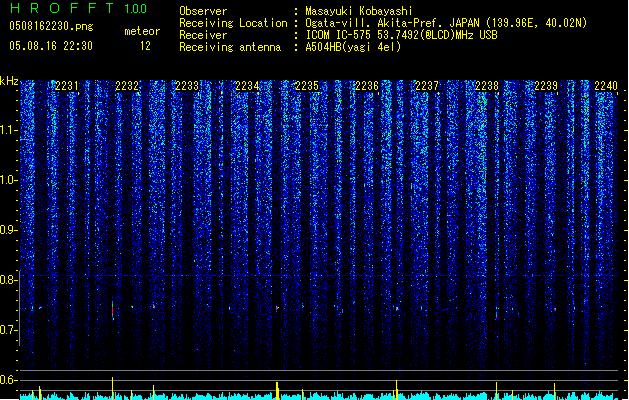
Task: Click the 0.8 kHz axis tick label
Action: point(9,280)
